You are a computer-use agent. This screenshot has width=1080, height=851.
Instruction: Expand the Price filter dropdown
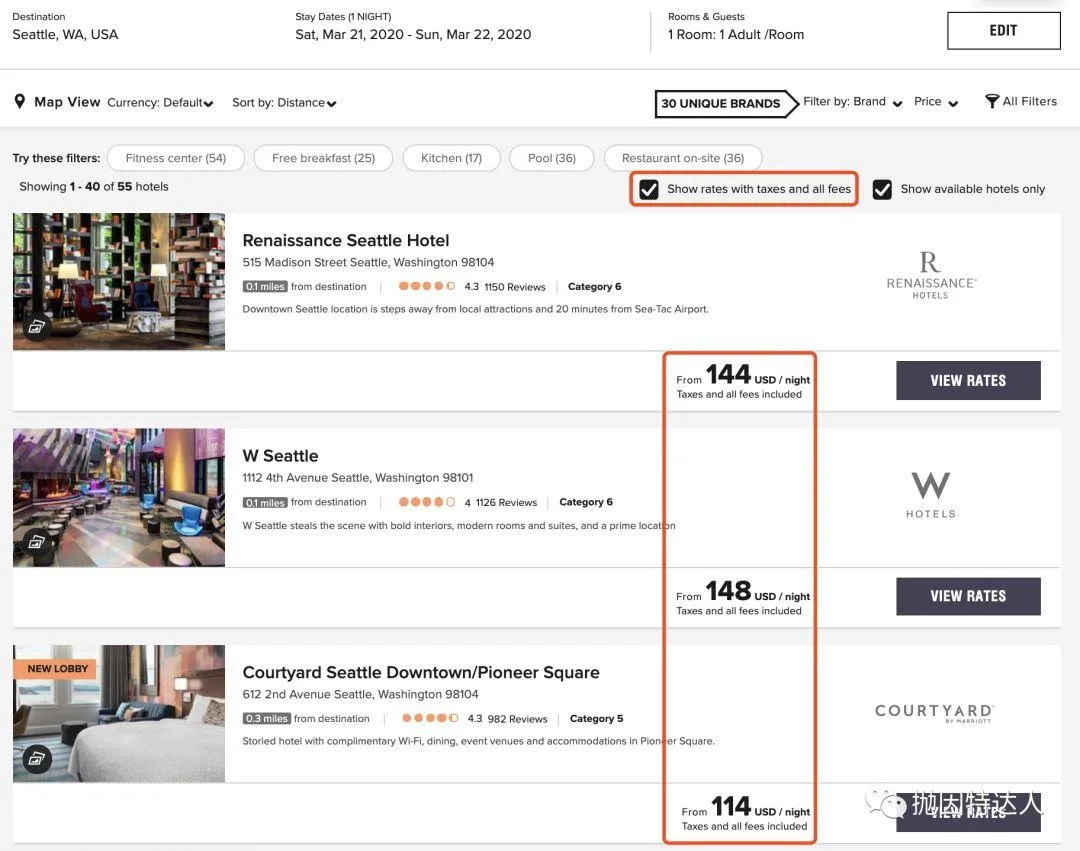(x=936, y=102)
